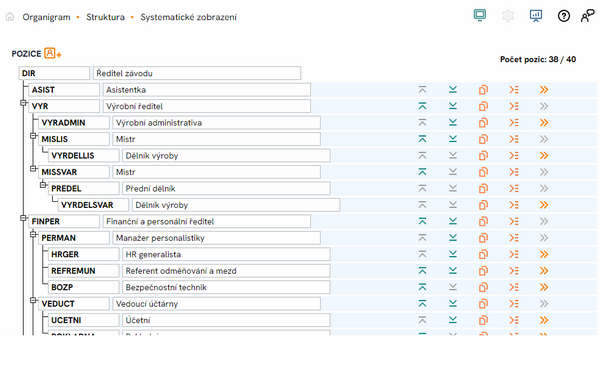600x378 pixels.
Task: Move VYR position up with arrow icon
Action: click(422, 106)
